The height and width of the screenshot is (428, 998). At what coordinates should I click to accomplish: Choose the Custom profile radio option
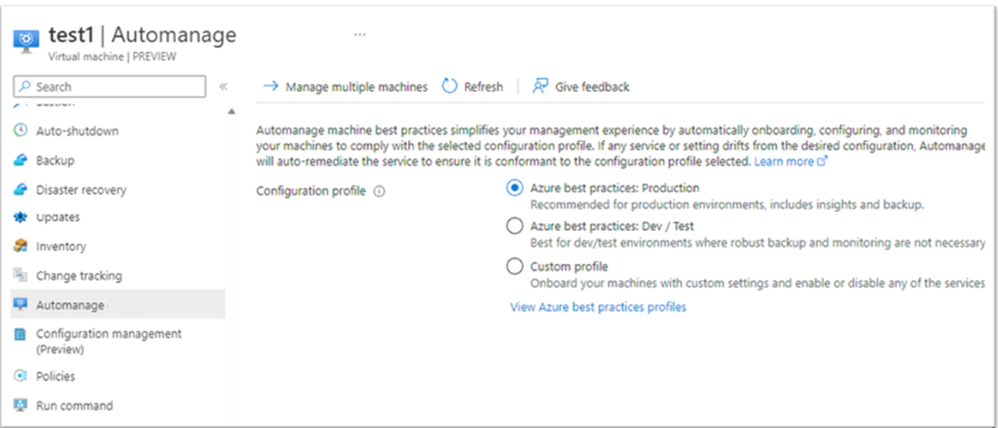514,266
